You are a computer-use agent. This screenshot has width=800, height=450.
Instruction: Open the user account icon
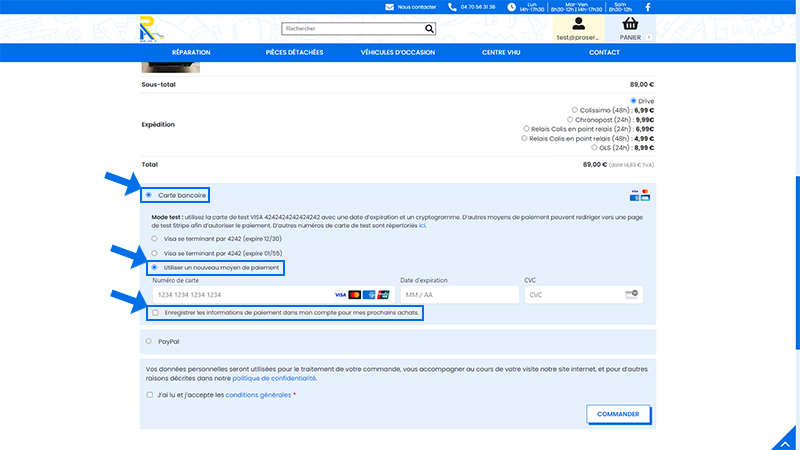578,23
